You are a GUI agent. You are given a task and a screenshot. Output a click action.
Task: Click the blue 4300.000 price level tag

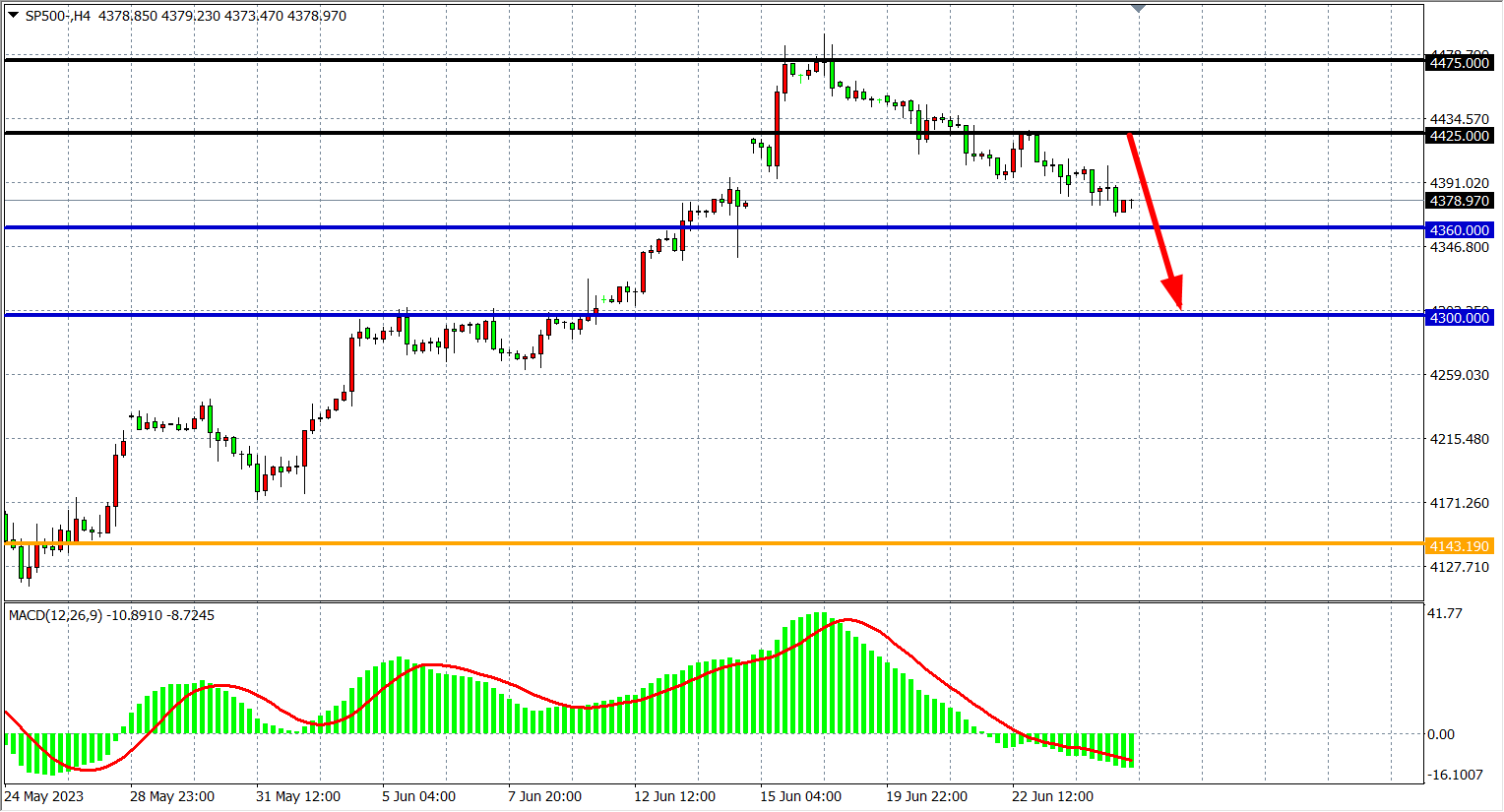[1459, 318]
